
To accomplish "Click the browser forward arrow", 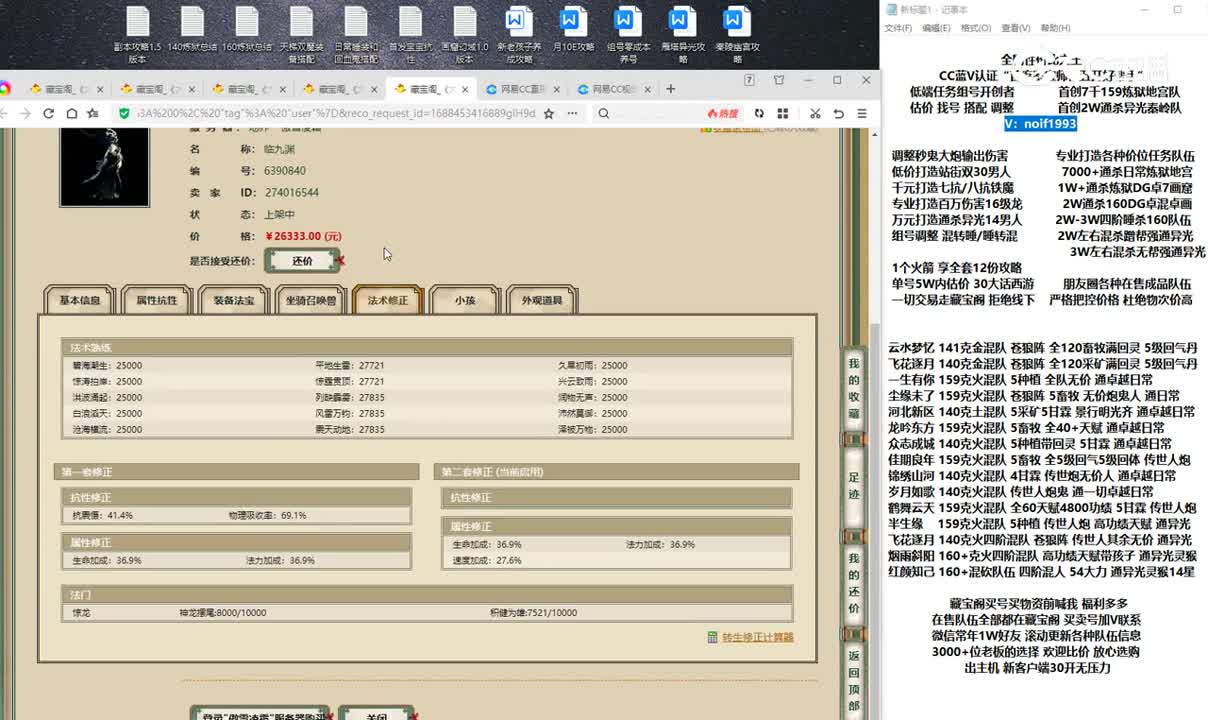I will 25,114.
